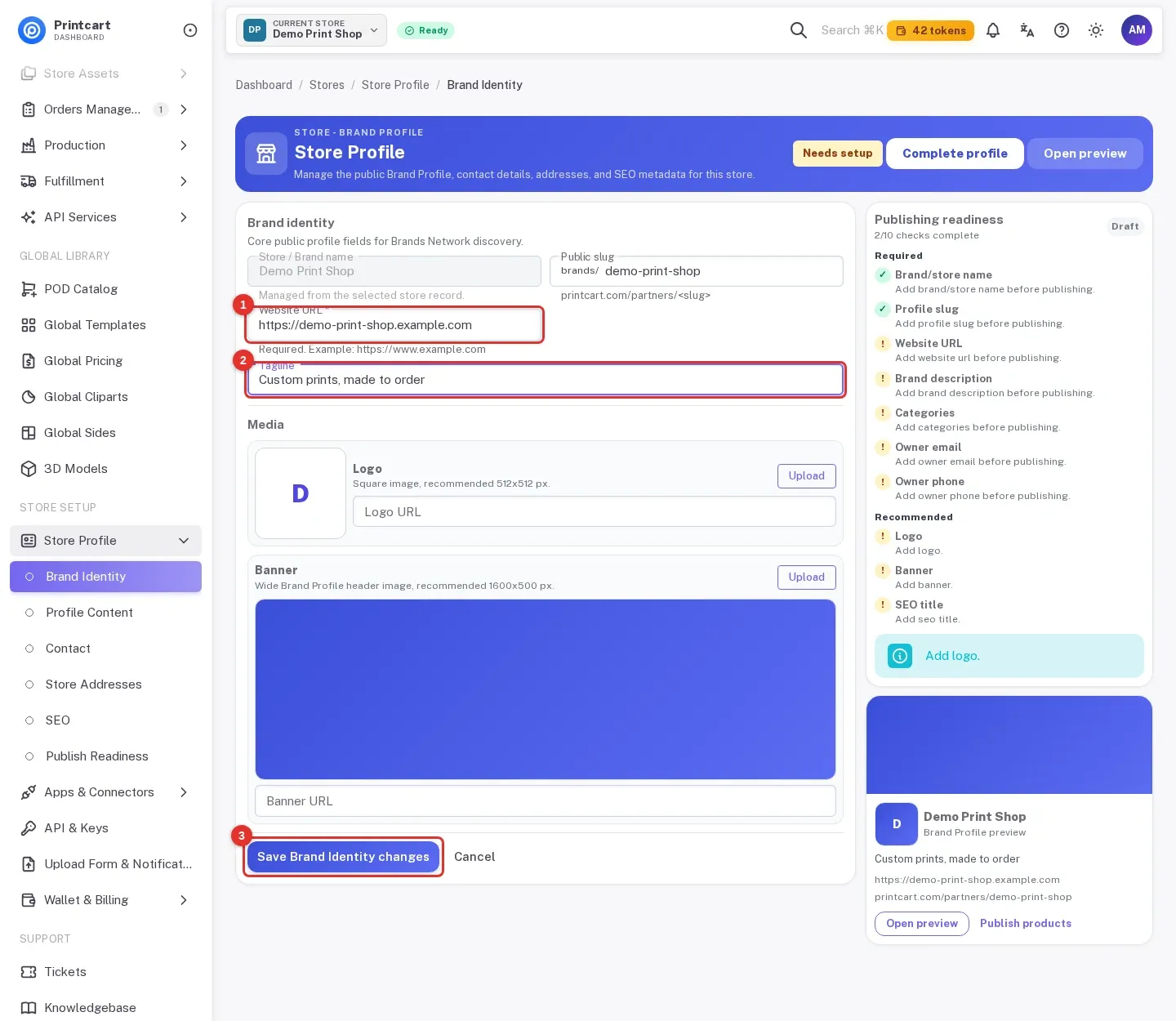Click the Publish products link
The height and width of the screenshot is (1021, 1176).
tap(1026, 924)
